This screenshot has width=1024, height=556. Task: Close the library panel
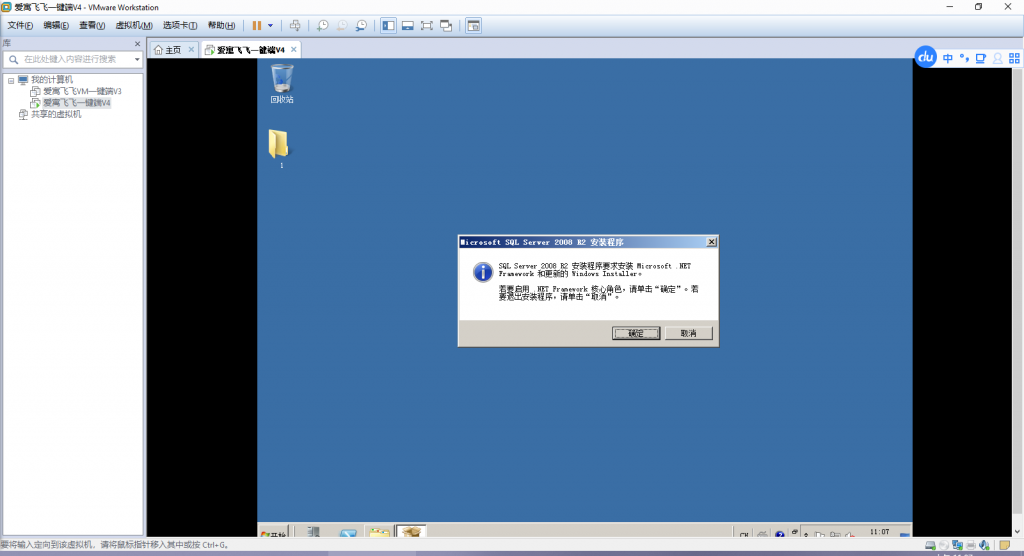pos(137,44)
